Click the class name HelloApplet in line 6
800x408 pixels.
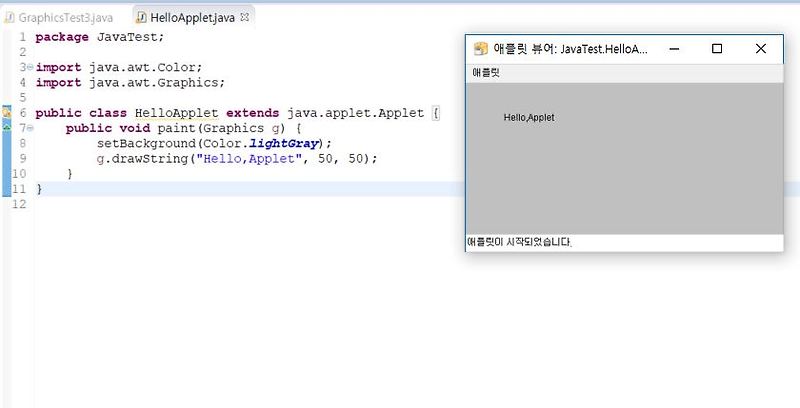177,113
